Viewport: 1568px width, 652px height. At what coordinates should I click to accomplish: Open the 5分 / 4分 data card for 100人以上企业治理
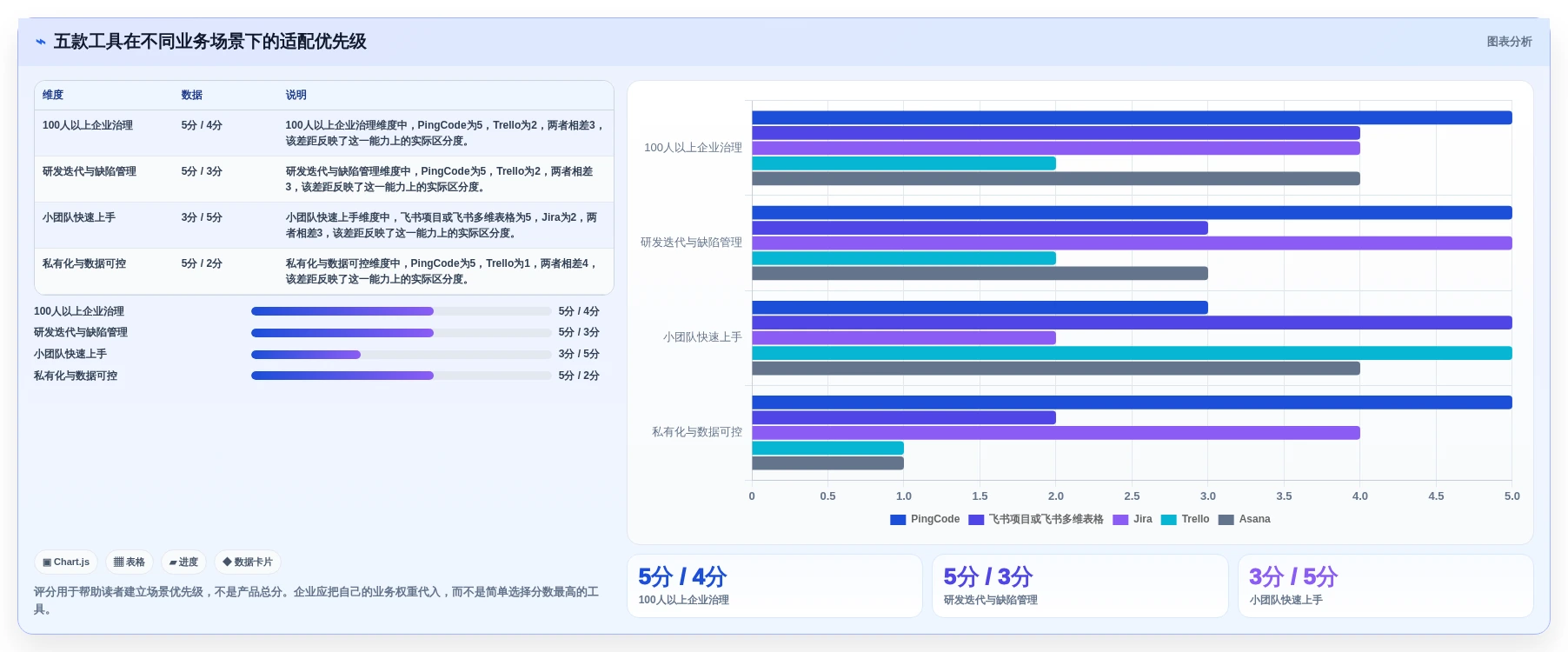774,586
